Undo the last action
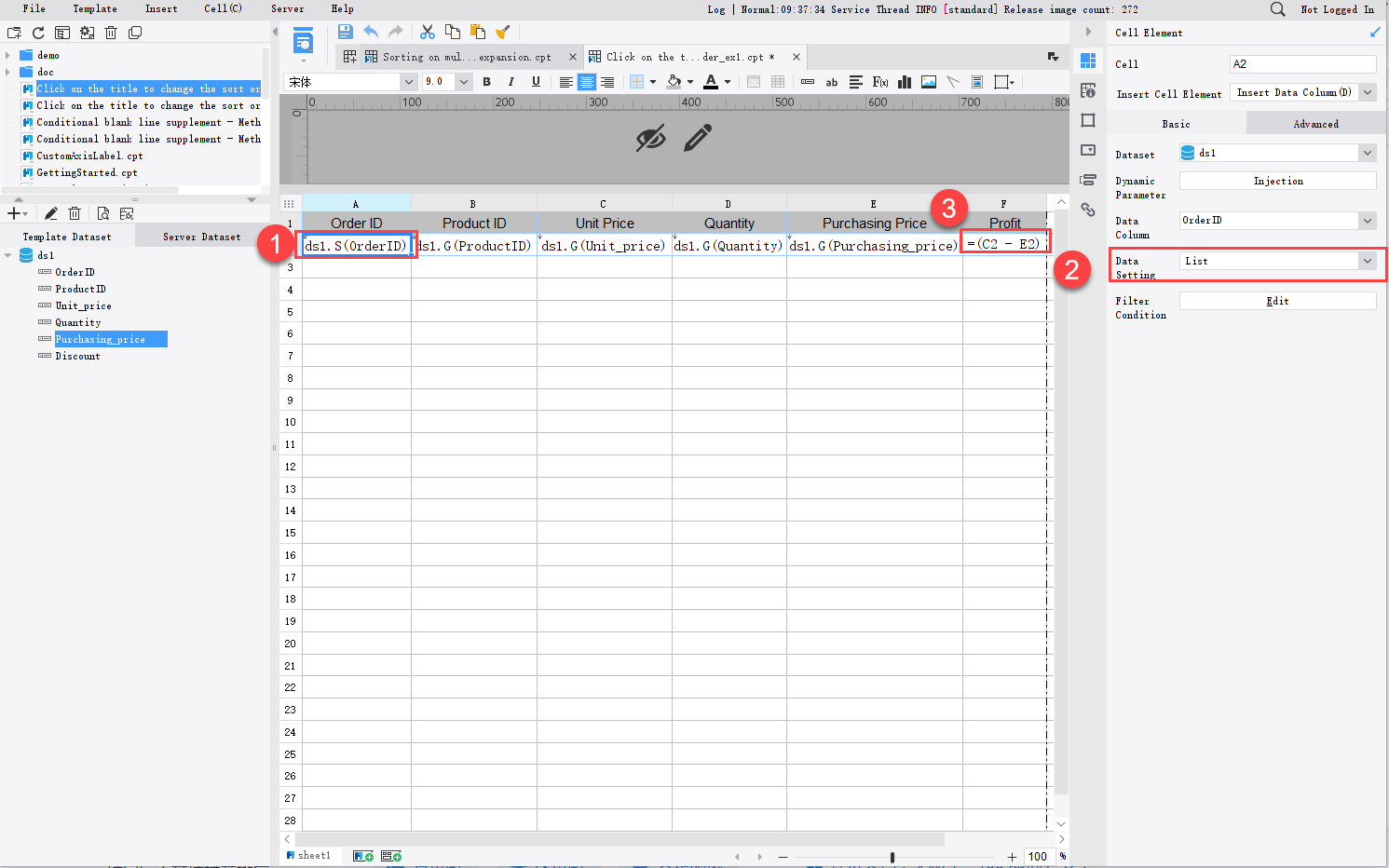The image size is (1389, 868). (x=371, y=32)
